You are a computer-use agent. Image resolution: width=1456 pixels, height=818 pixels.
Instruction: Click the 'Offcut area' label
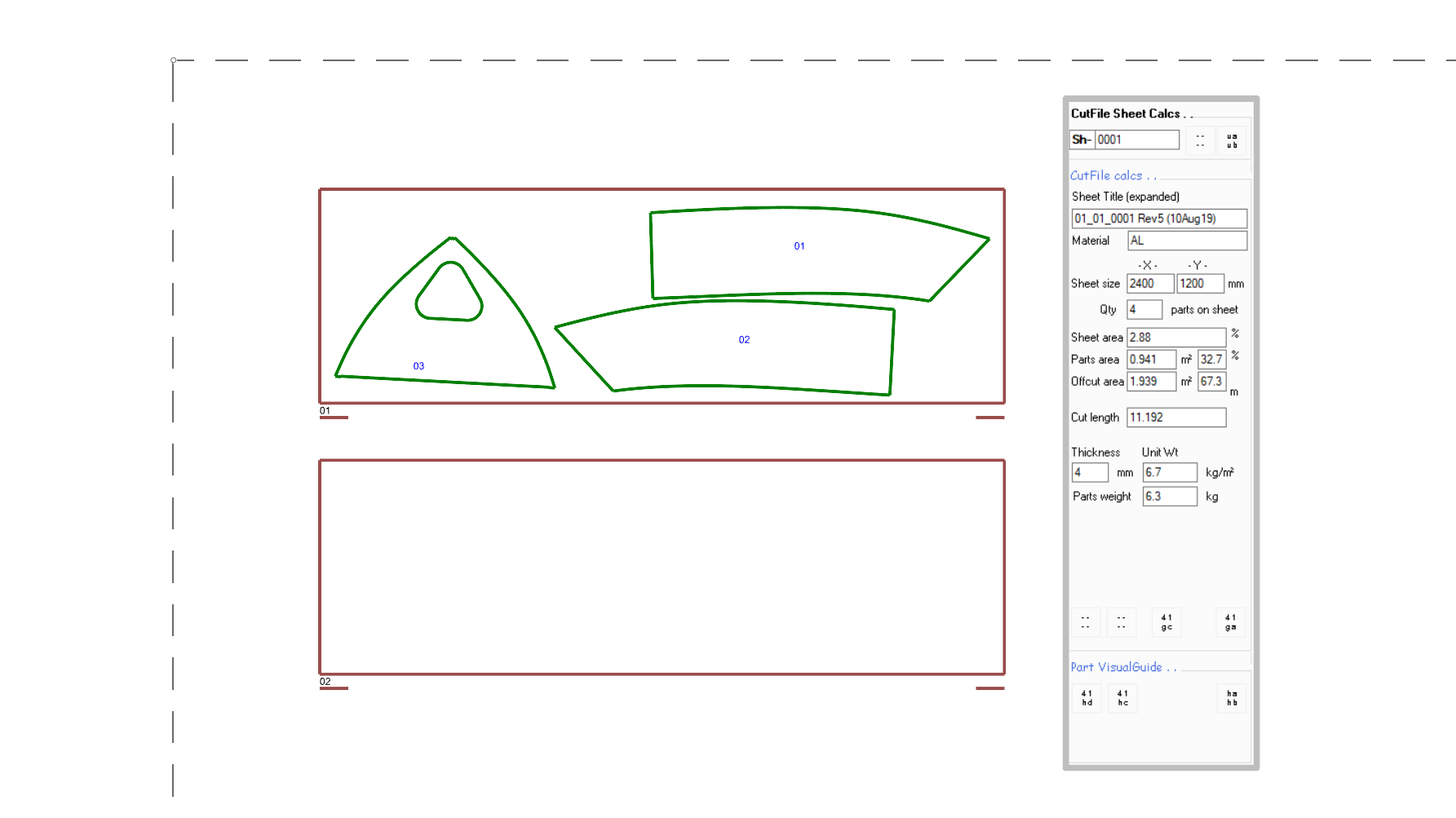point(1097,382)
